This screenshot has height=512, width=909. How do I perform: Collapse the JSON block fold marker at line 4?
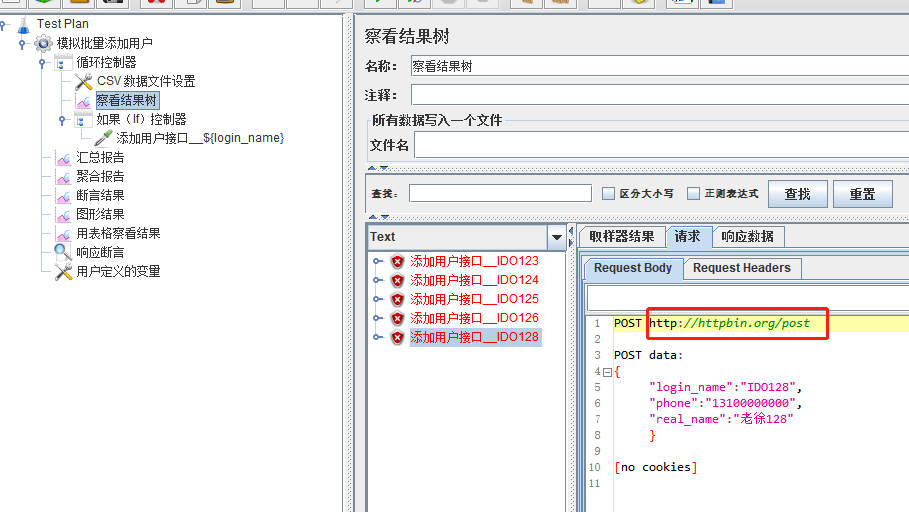click(x=607, y=372)
